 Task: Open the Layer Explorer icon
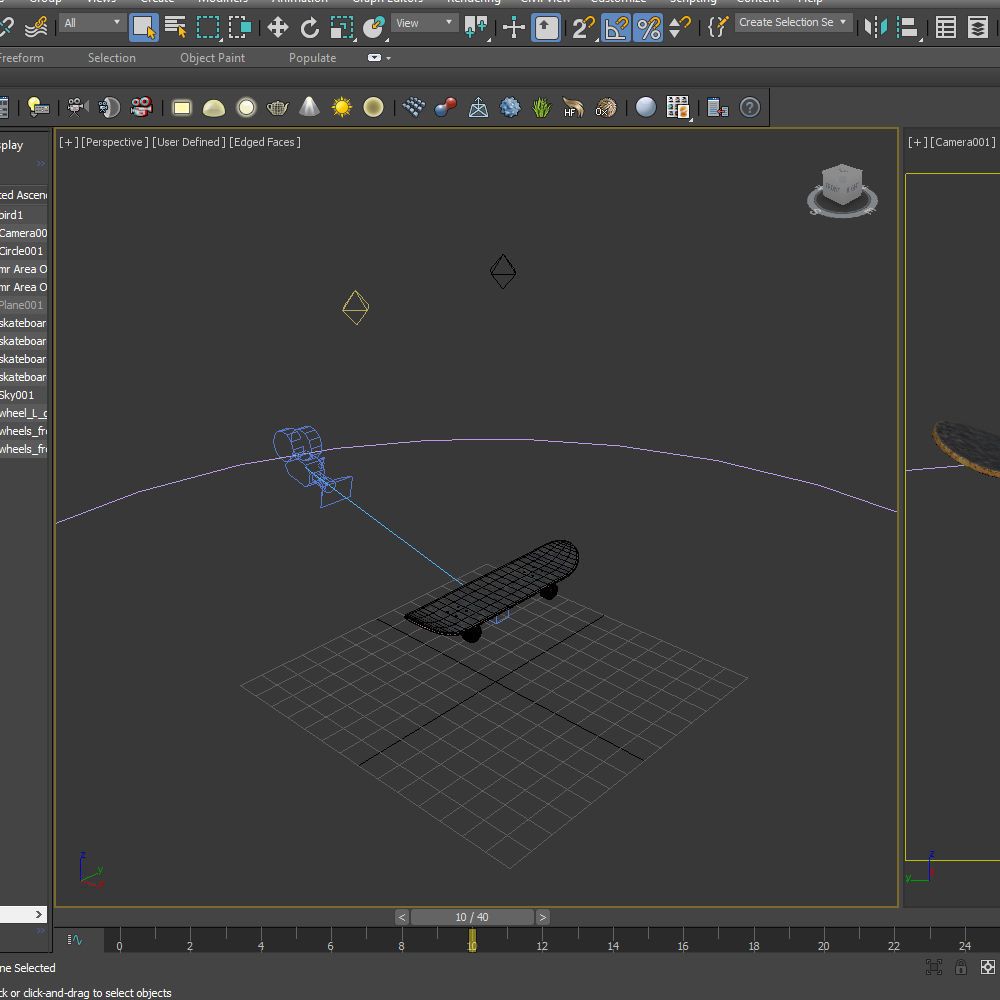click(977, 27)
